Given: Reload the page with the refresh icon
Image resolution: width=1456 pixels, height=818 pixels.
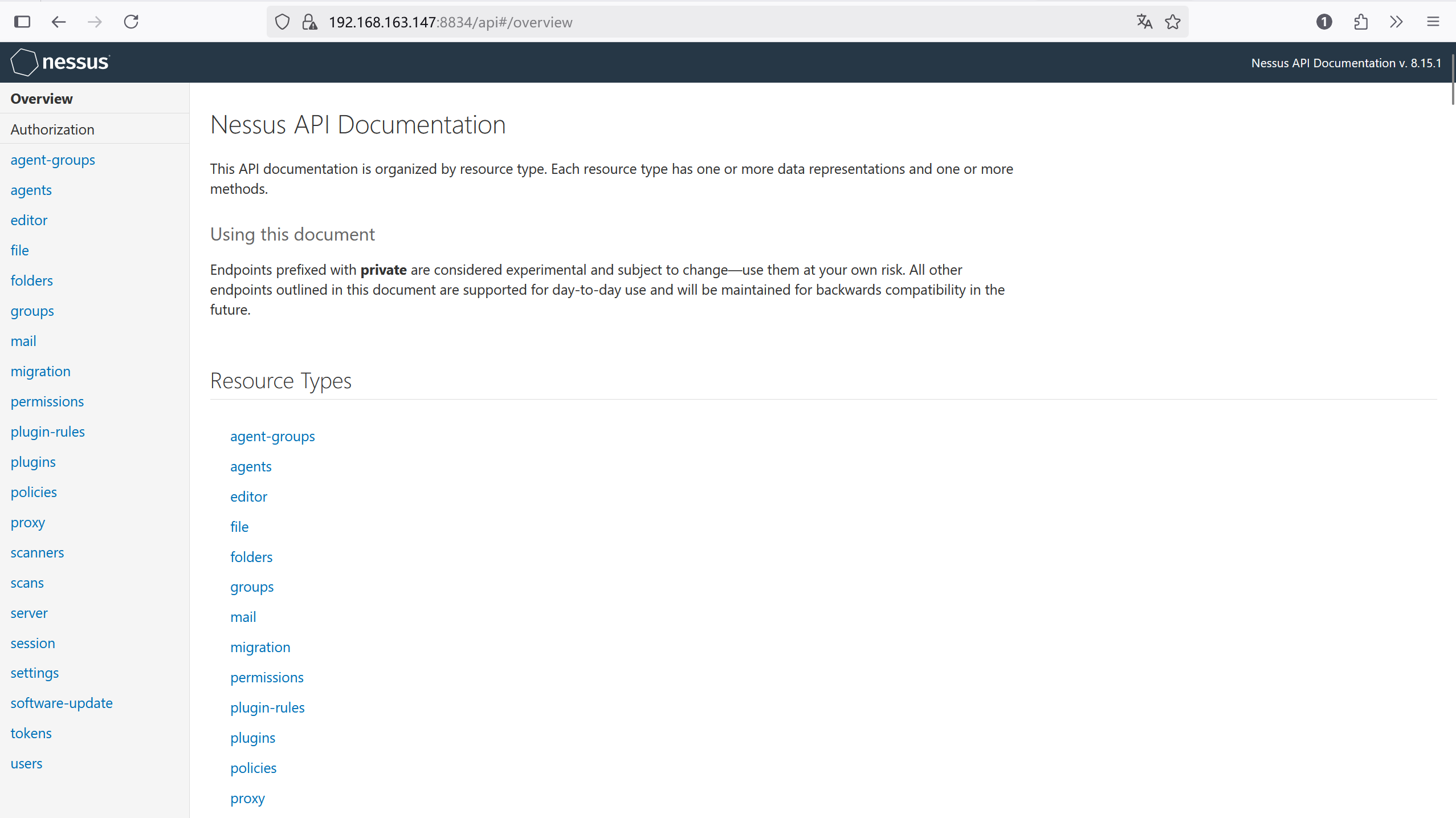Looking at the screenshot, I should [132, 22].
